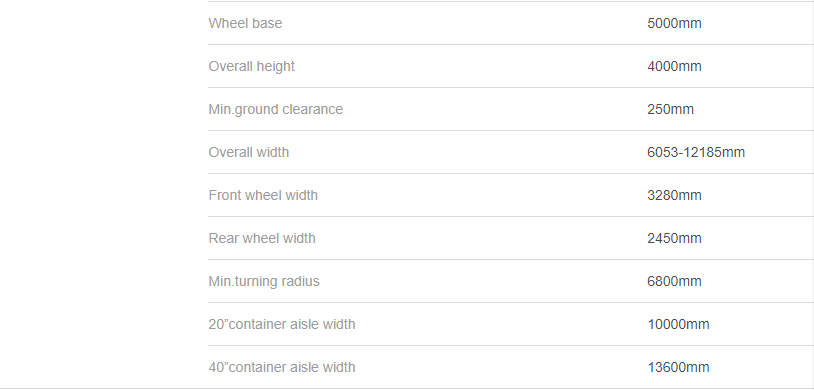Click the 40"container aisle width label

click(x=282, y=368)
